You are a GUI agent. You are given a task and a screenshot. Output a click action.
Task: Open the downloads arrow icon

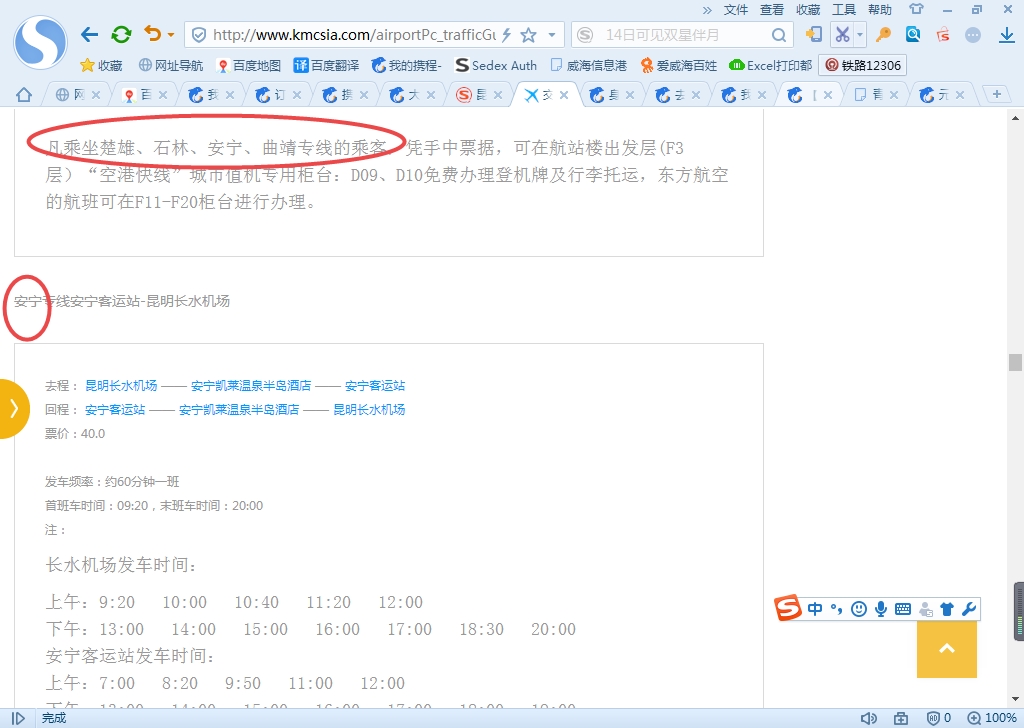pos(1007,35)
